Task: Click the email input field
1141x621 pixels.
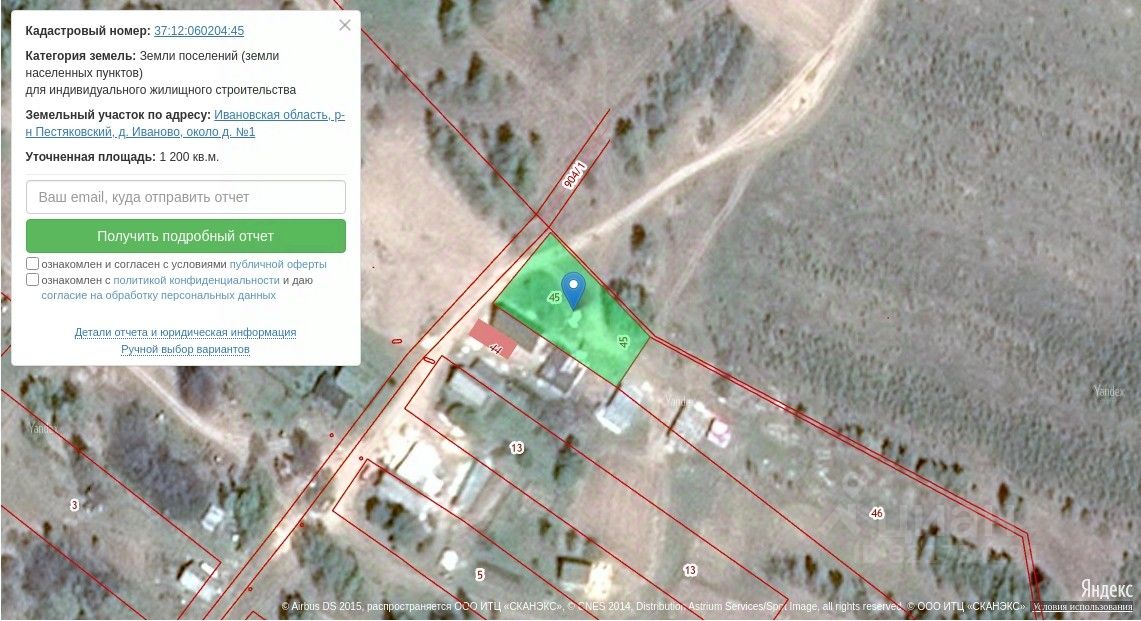Action: [x=186, y=197]
